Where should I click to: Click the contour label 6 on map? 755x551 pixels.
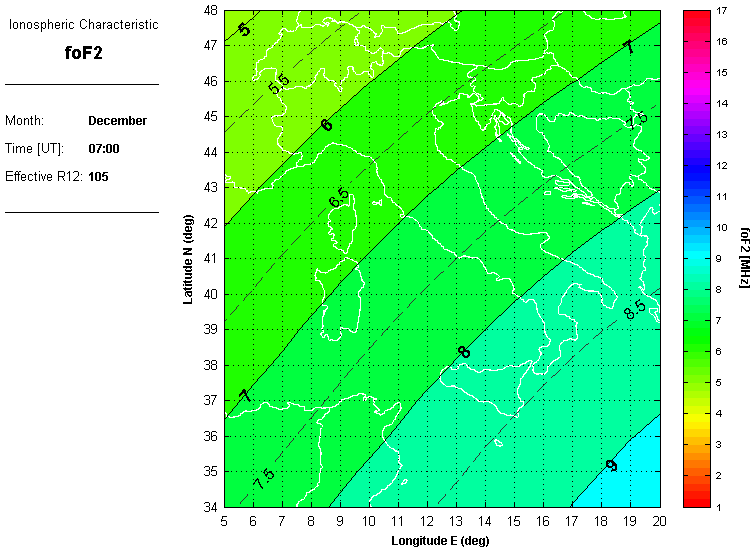click(326, 125)
